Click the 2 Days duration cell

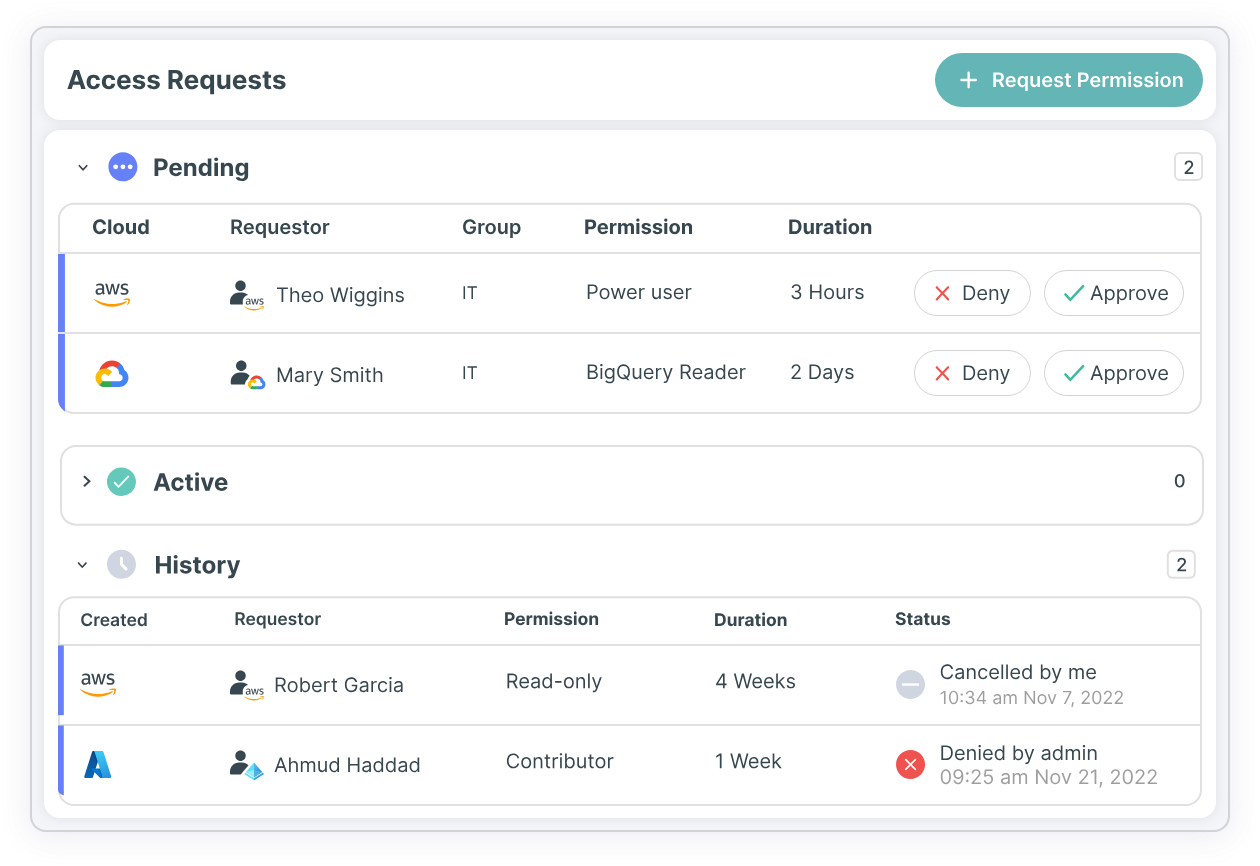(x=822, y=372)
